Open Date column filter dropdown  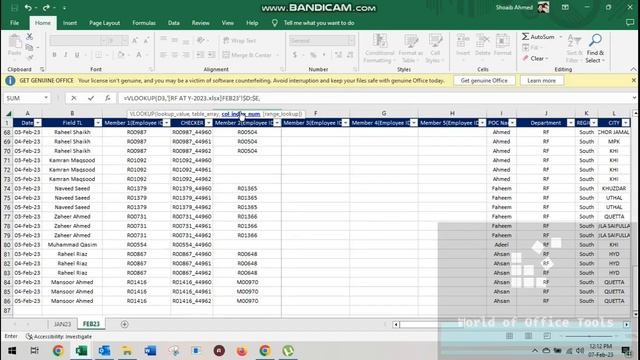pyautogui.click(x=38, y=123)
